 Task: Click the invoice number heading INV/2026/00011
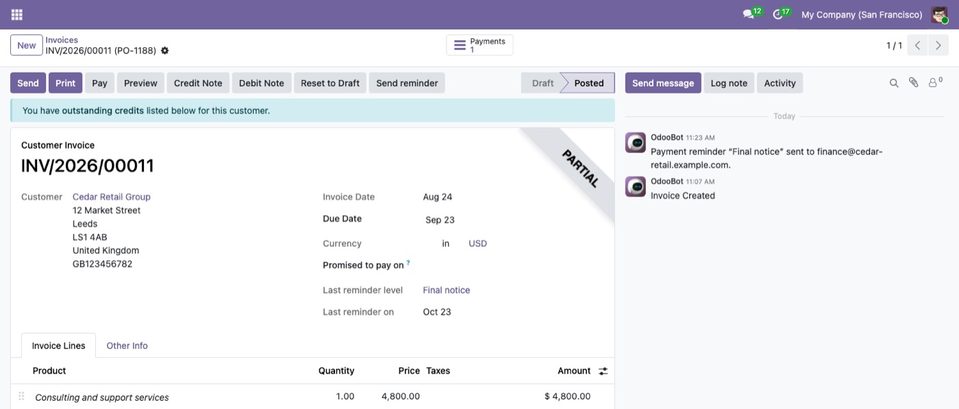click(x=87, y=166)
